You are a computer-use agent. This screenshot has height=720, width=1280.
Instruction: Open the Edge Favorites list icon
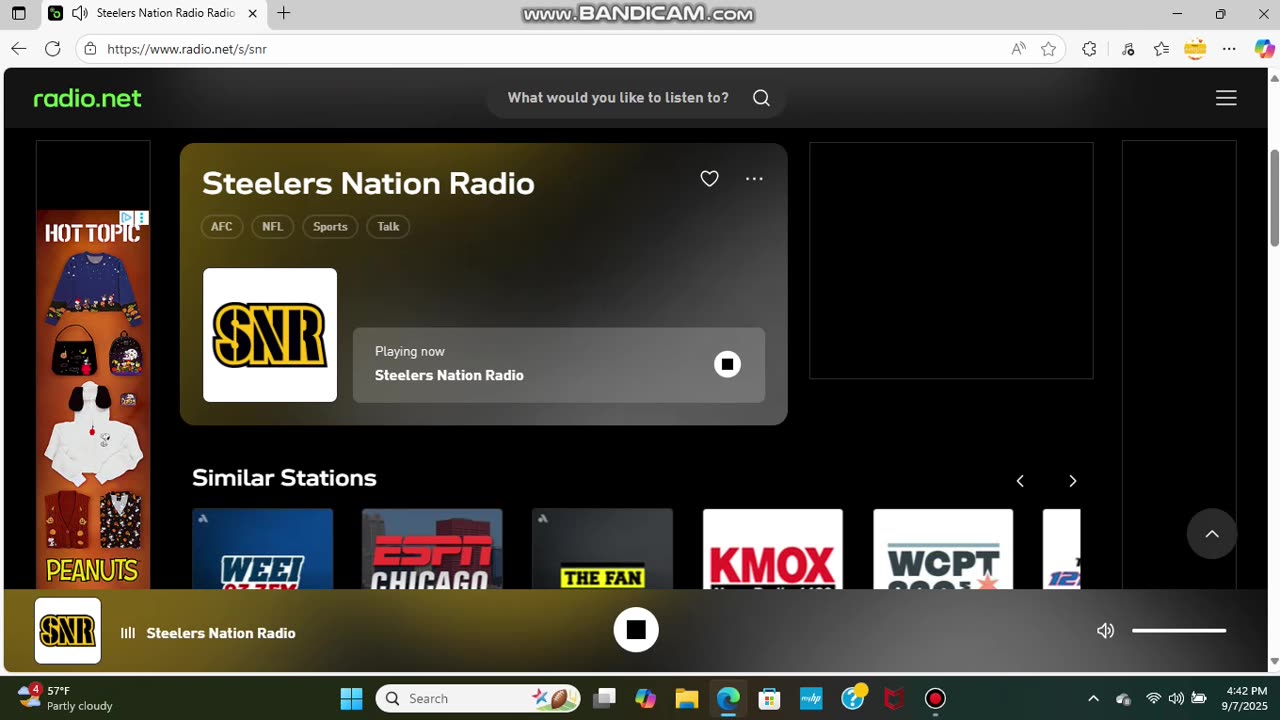(x=1161, y=49)
